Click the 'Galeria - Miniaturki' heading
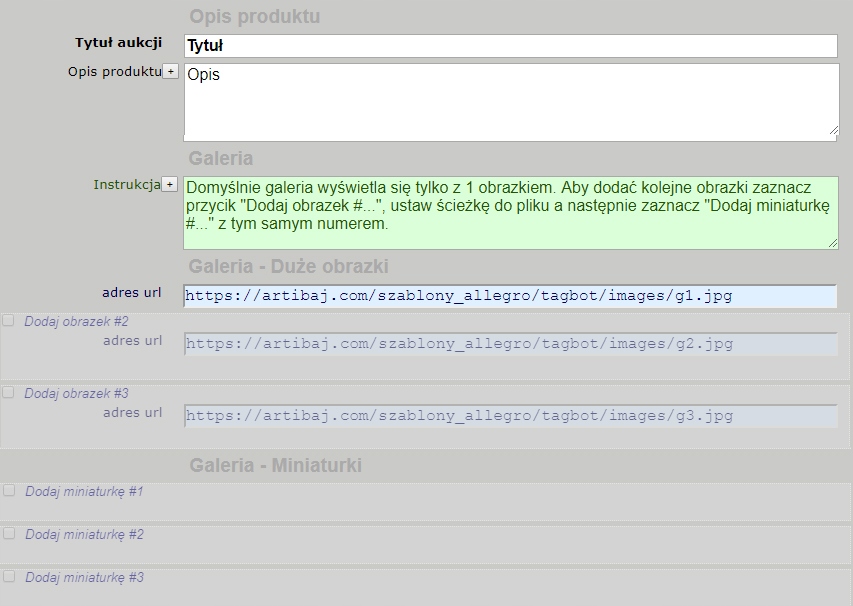Viewport: 853px width, 606px height. click(x=275, y=466)
